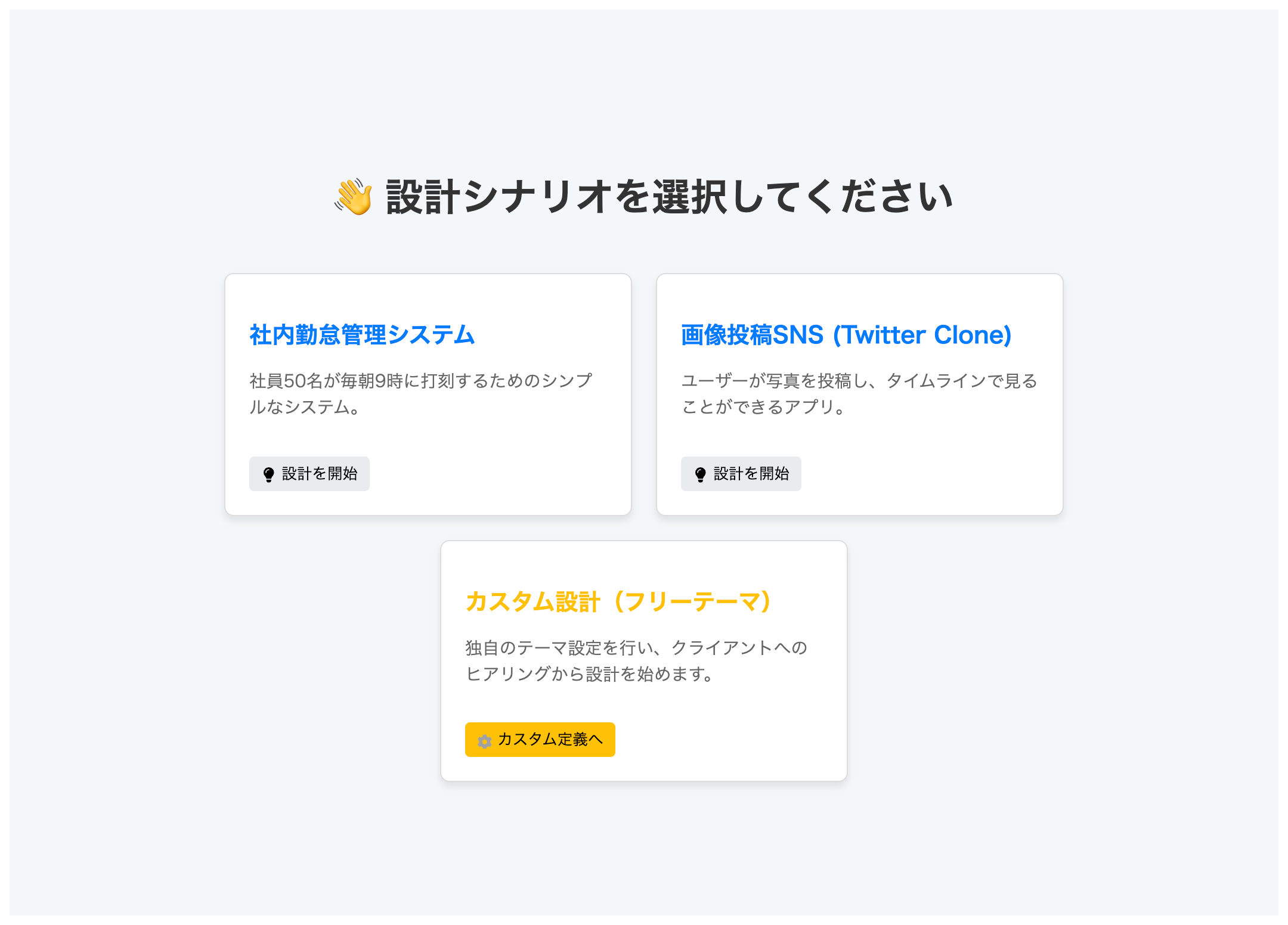Screen dimensions: 1288x925
Task: Select 設計を開始 for the Twitter Clone scenario
Action: pos(741,474)
